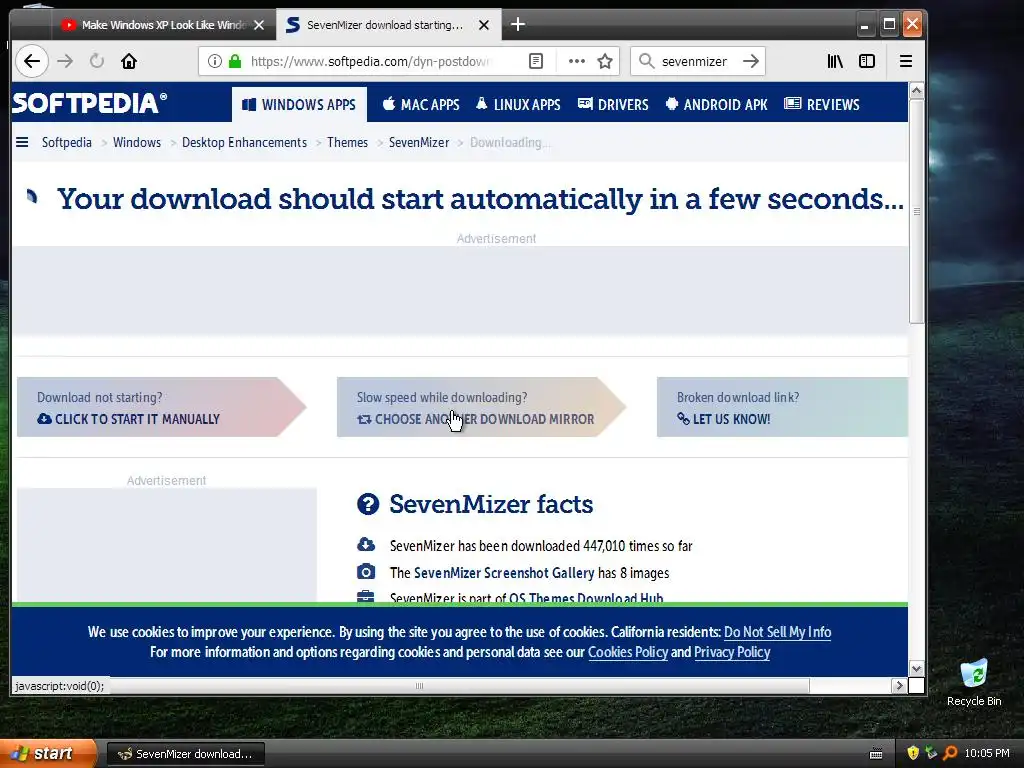Click the orange magnifier tray icon
This screenshot has width=1024, height=768.
950,753
